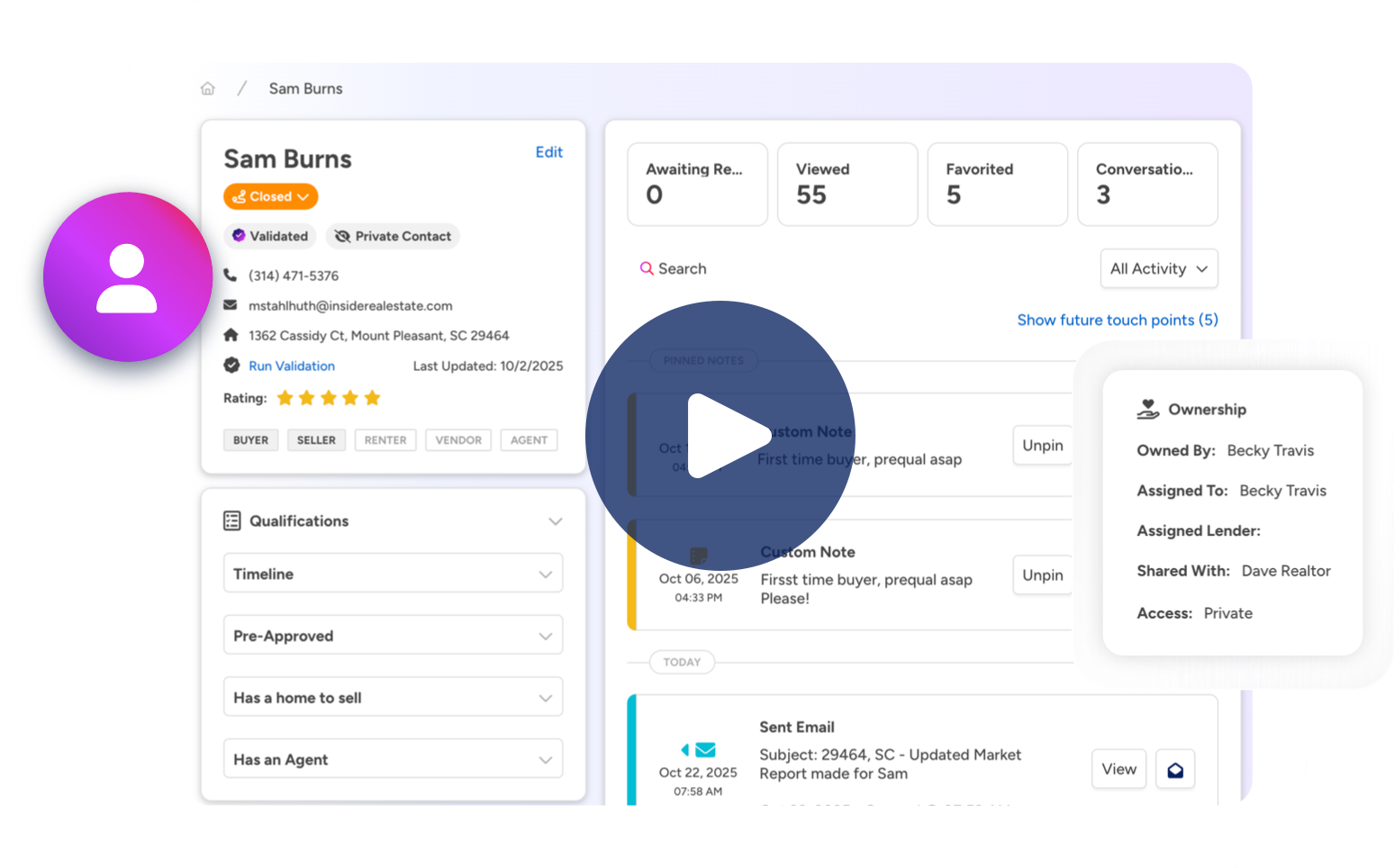This screenshot has height=868, width=1394.
Task: Click the Ownership hand-heart icon
Action: [x=1147, y=410]
